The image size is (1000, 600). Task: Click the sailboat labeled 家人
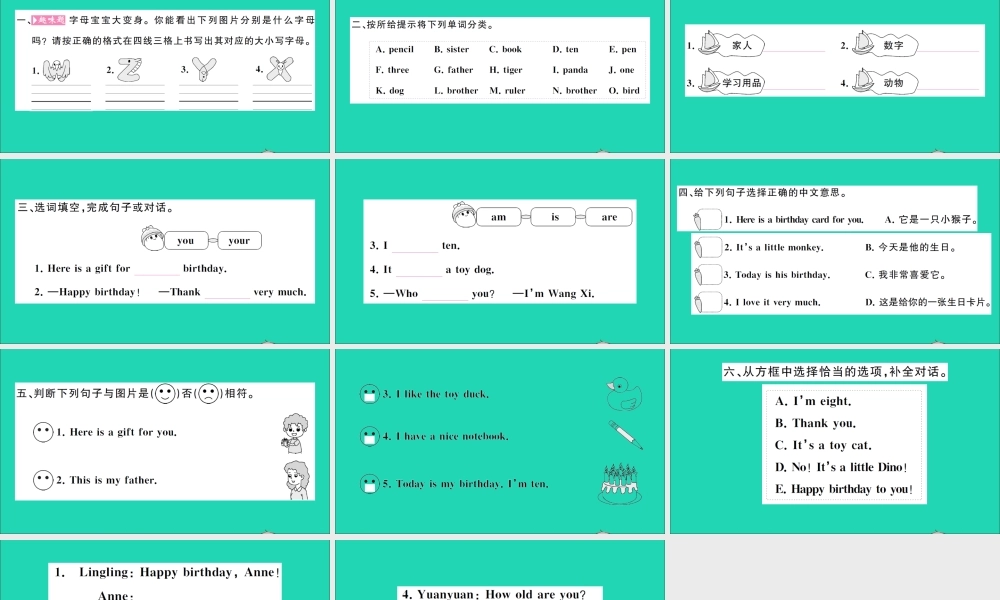click(709, 43)
